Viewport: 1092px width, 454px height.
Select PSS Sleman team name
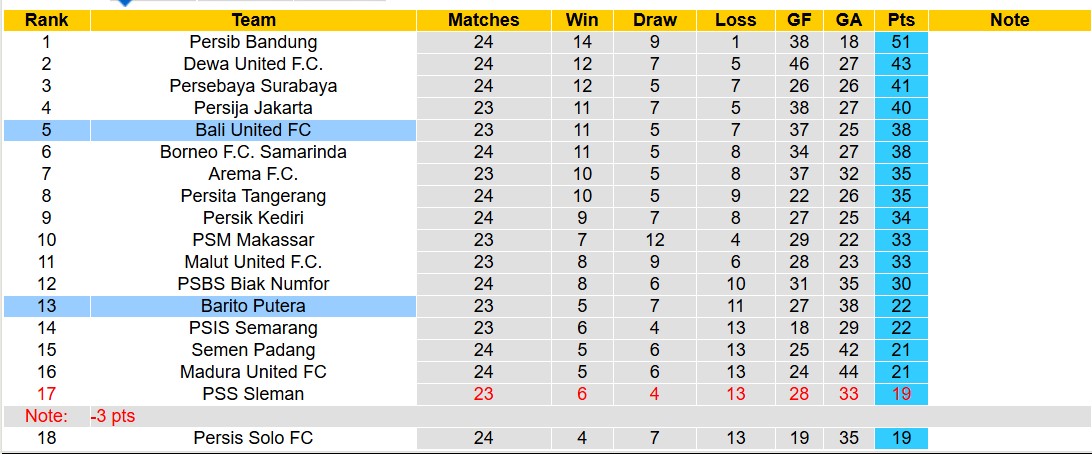(x=253, y=394)
